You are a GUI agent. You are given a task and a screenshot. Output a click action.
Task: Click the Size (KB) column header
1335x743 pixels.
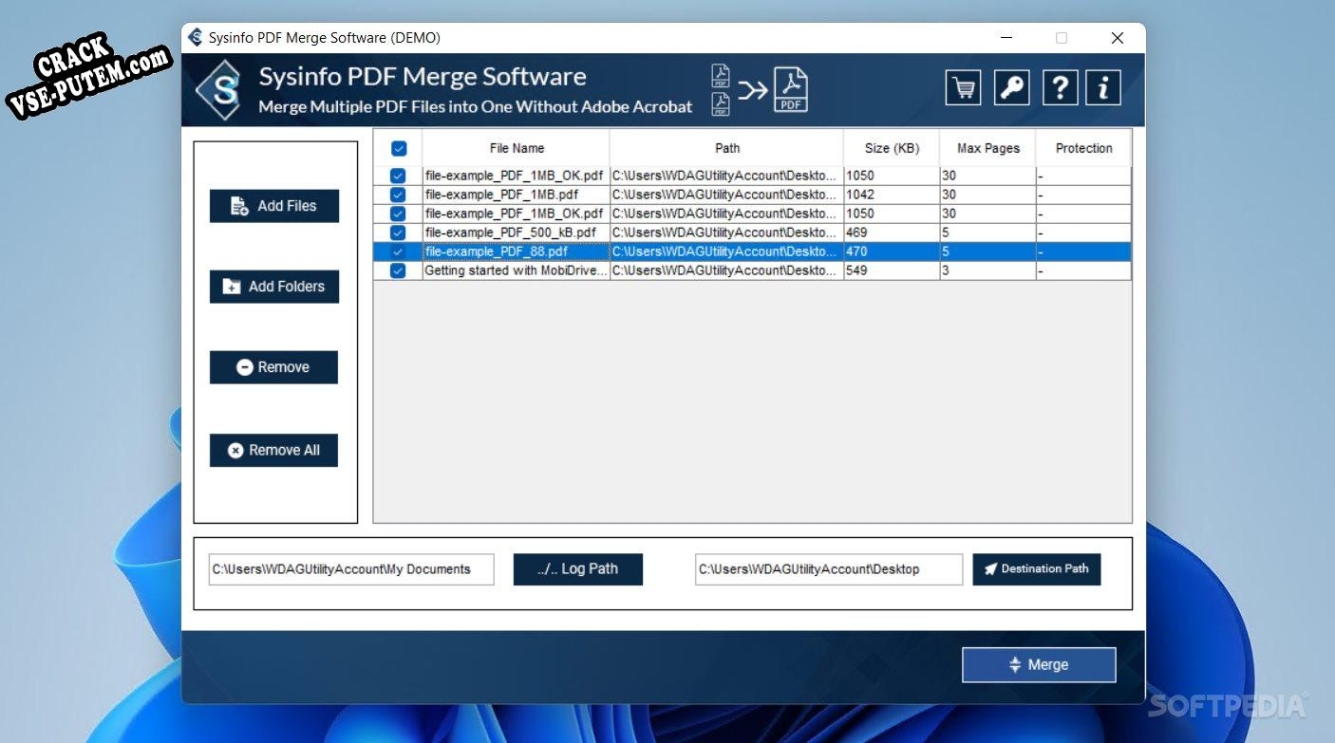coord(892,148)
